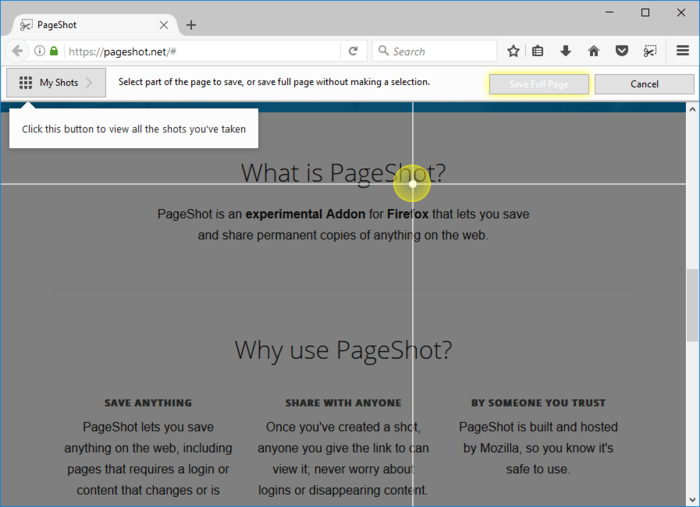This screenshot has height=507, width=700.
Task: Click the green secure padlock icon
Action: point(54,51)
